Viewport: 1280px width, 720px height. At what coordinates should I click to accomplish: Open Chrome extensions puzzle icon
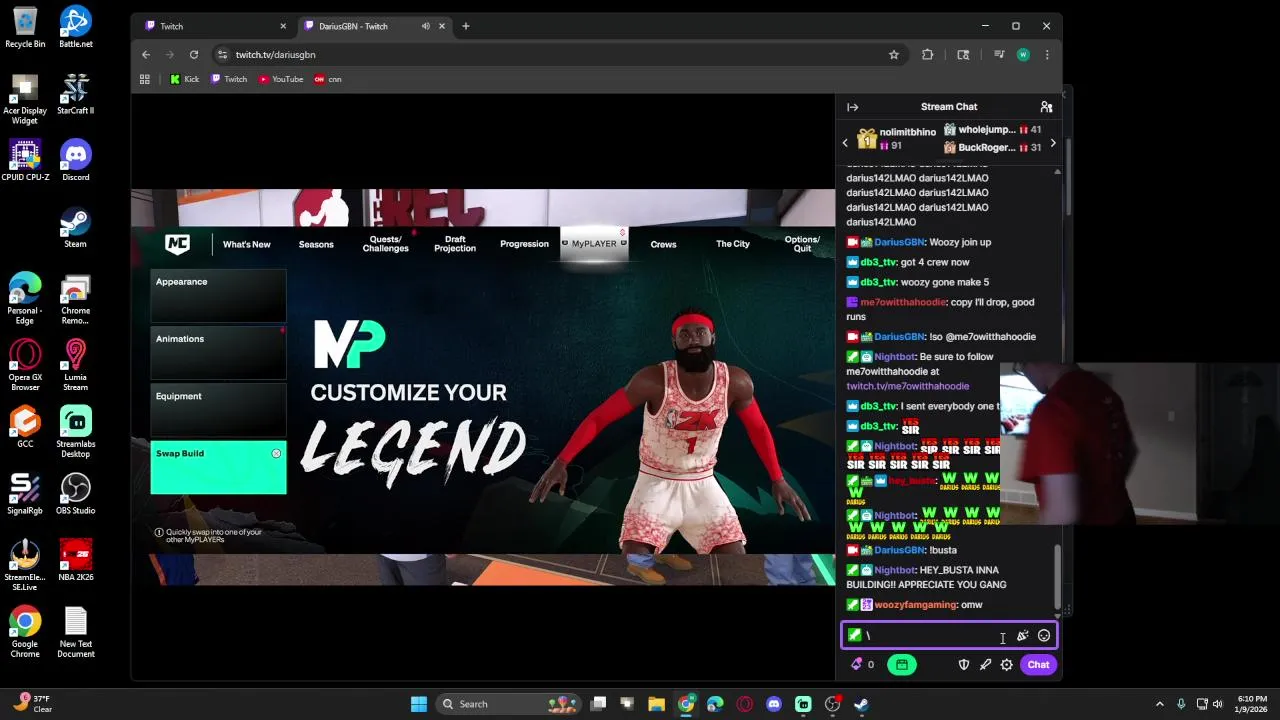coord(928,55)
